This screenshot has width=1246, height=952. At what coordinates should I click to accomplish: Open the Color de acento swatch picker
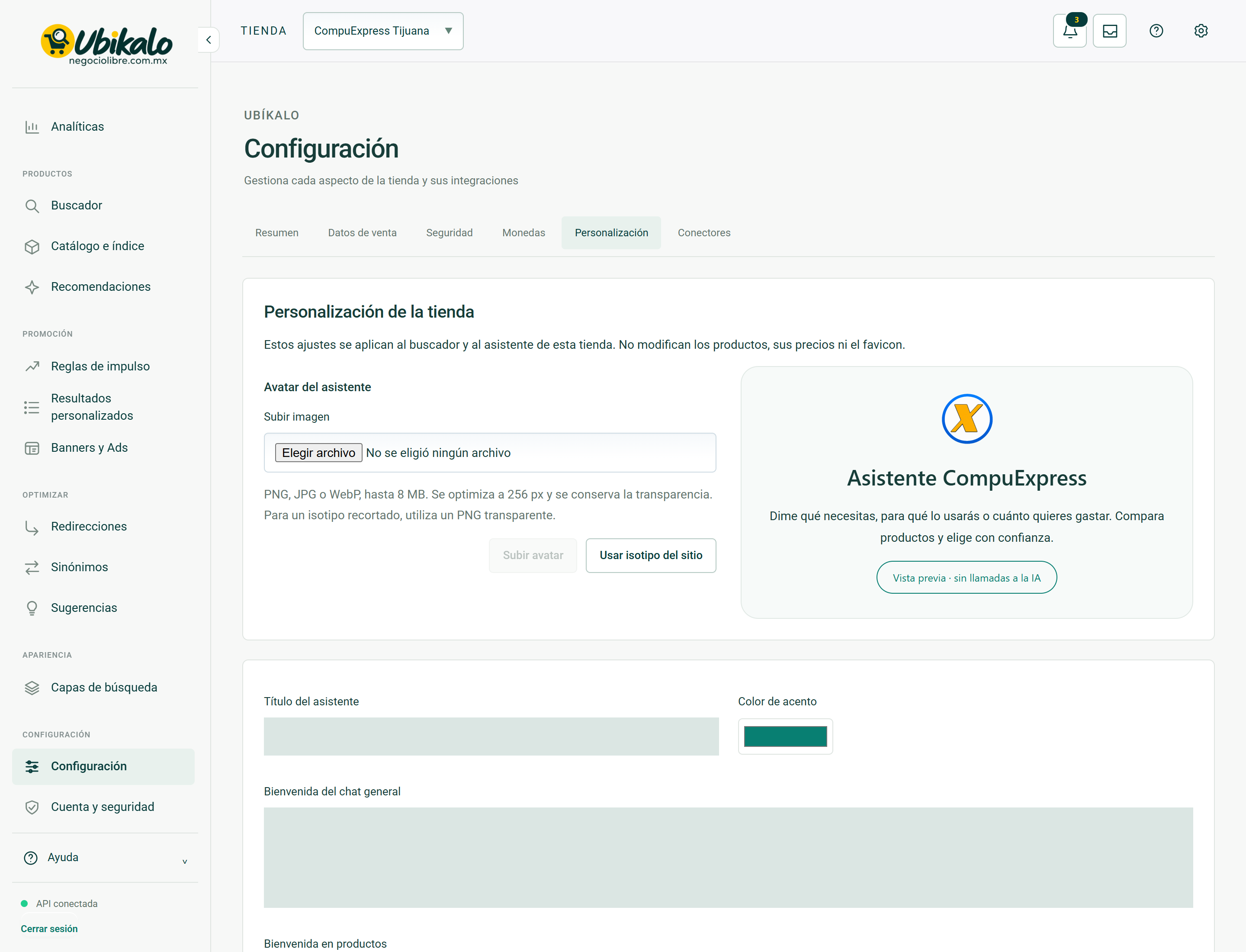coord(785,736)
